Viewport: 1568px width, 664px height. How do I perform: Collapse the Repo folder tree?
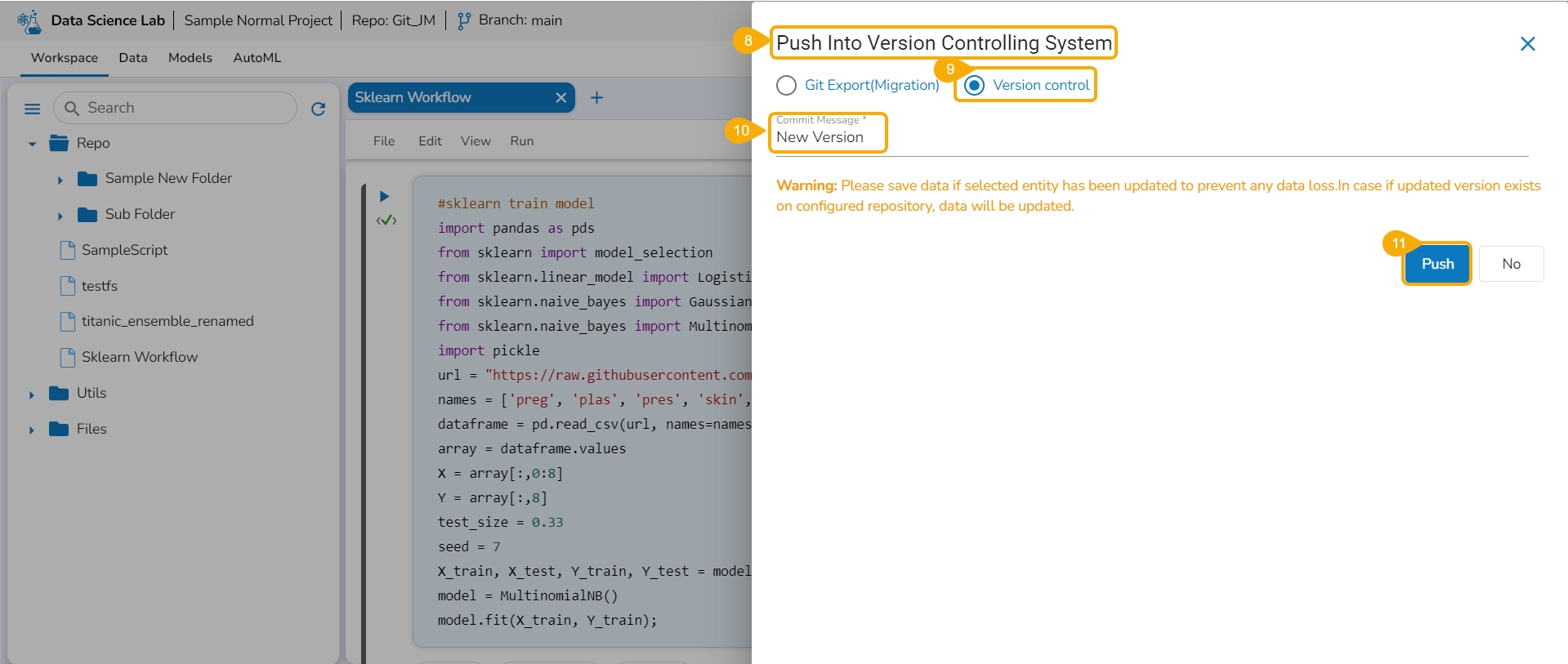click(x=33, y=144)
